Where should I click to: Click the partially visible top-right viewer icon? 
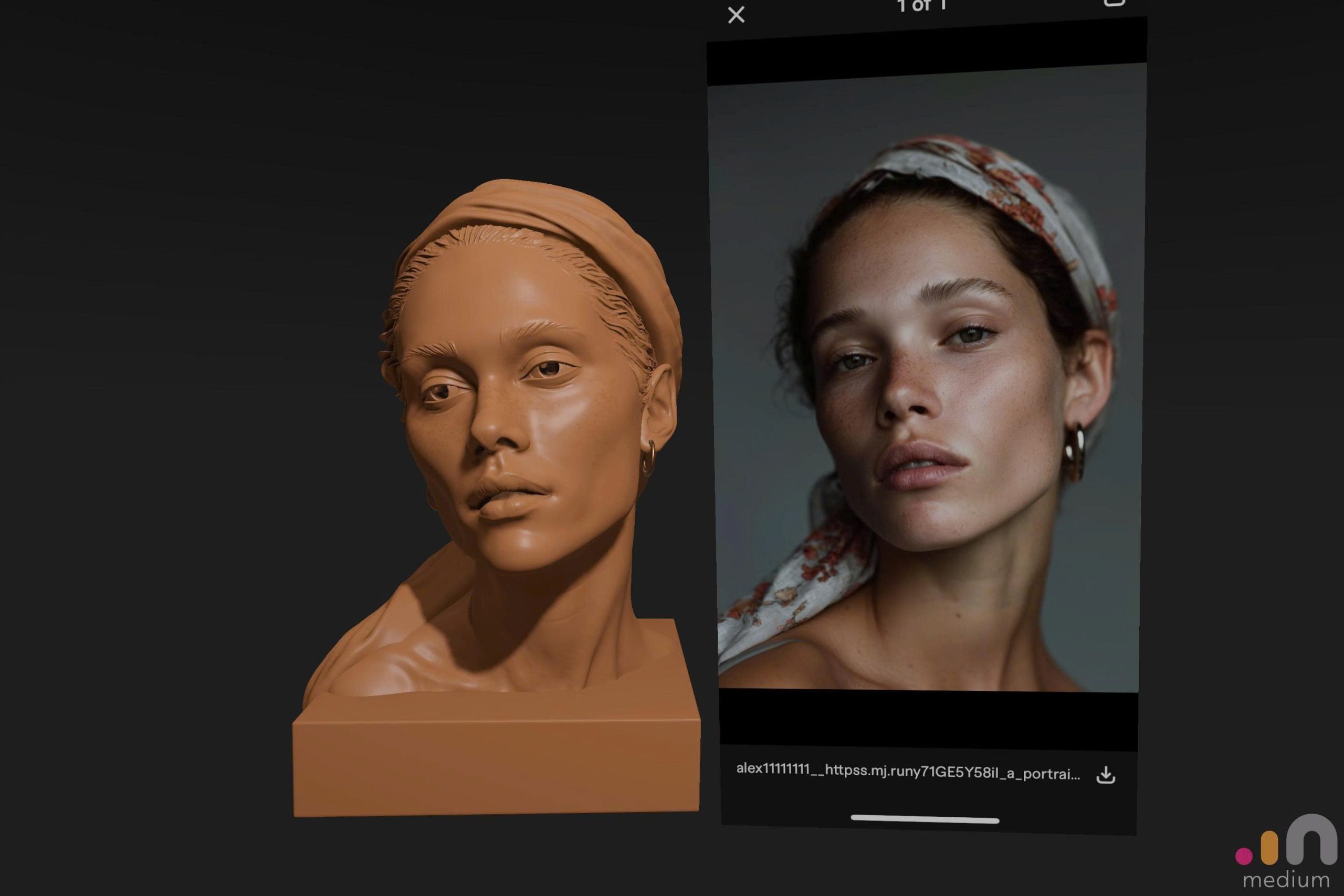coord(1113,3)
